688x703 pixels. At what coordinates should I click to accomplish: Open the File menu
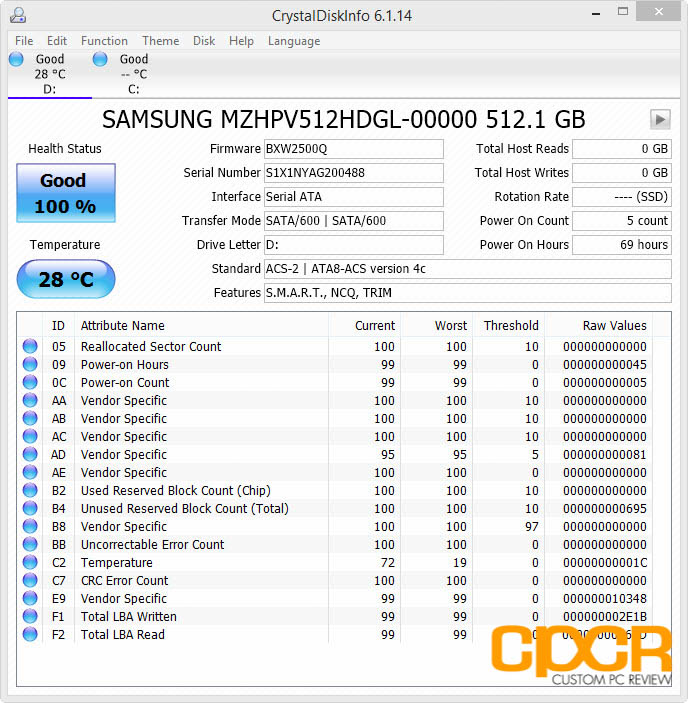tap(24, 41)
